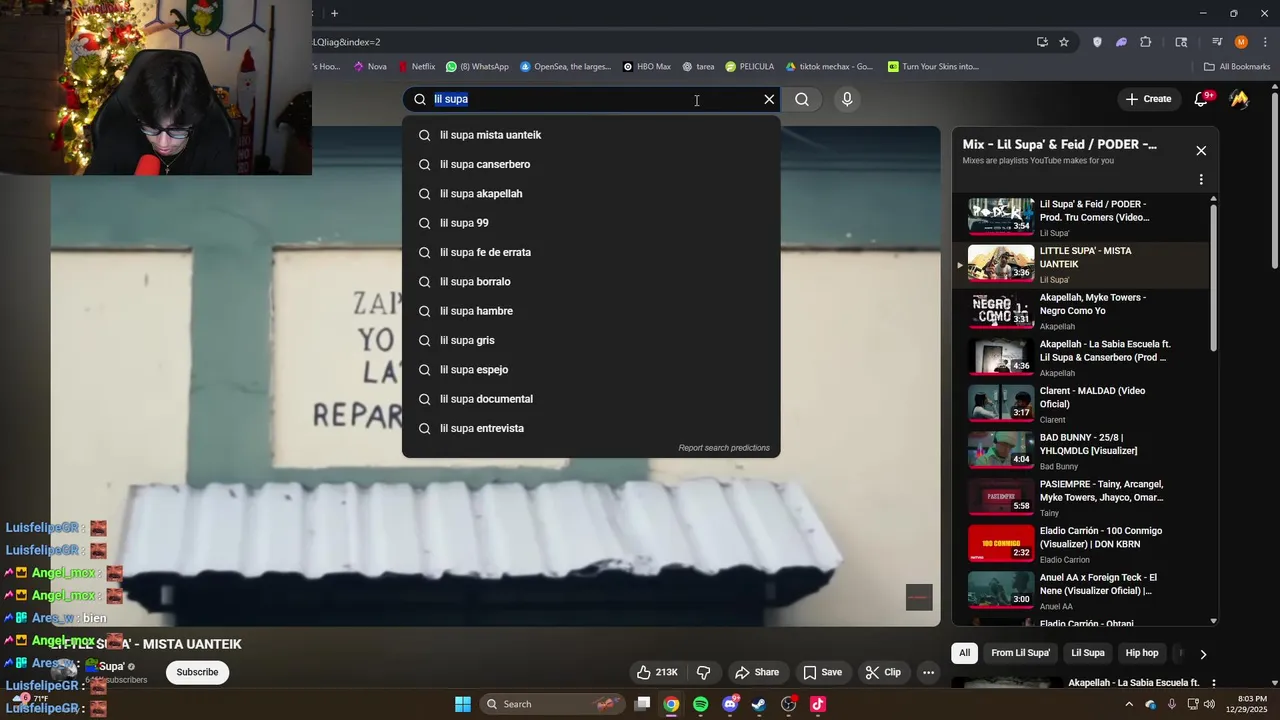Open All Bookmarks folder
The image size is (1280, 720).
1237,67
